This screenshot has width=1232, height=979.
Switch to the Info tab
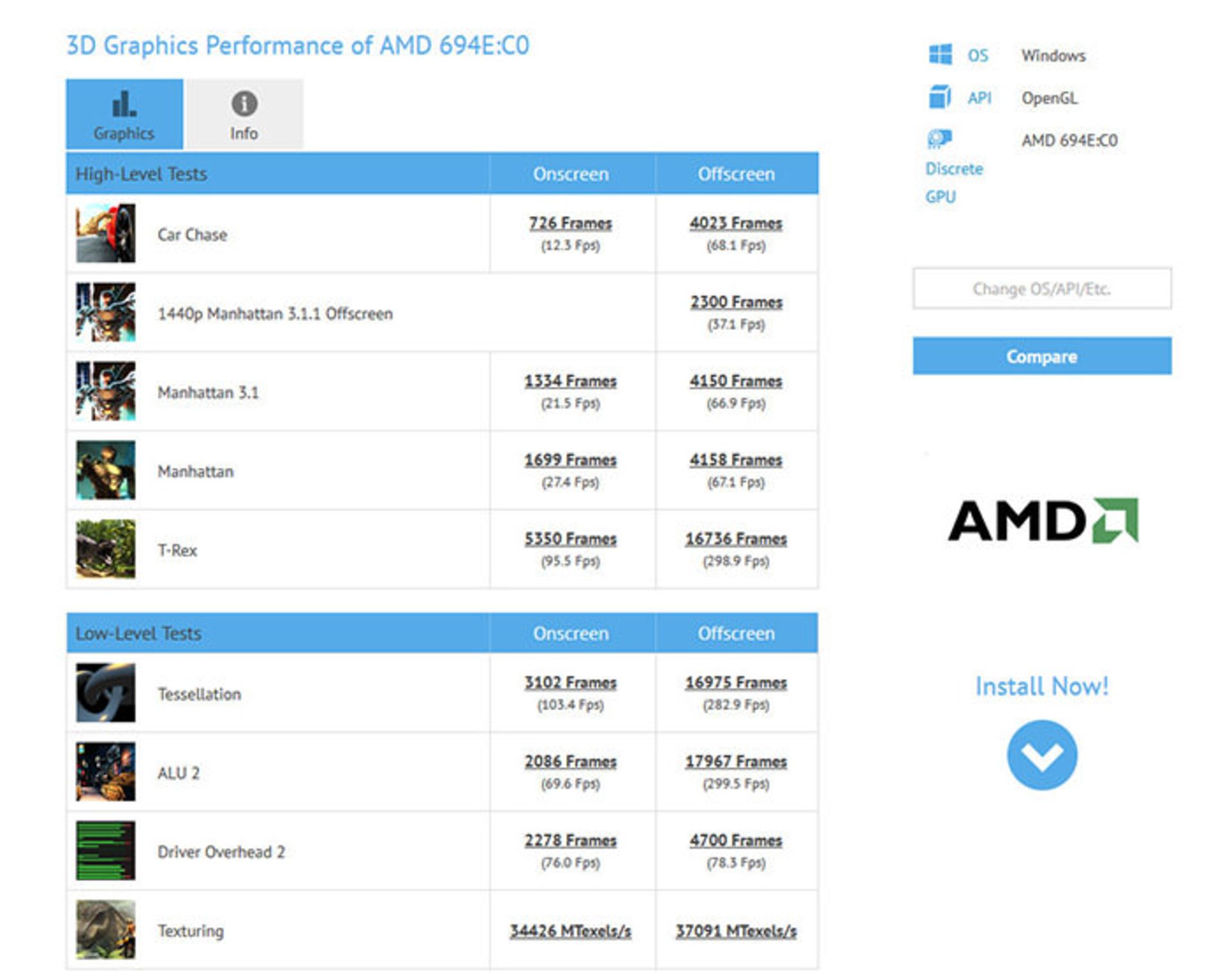point(244,114)
